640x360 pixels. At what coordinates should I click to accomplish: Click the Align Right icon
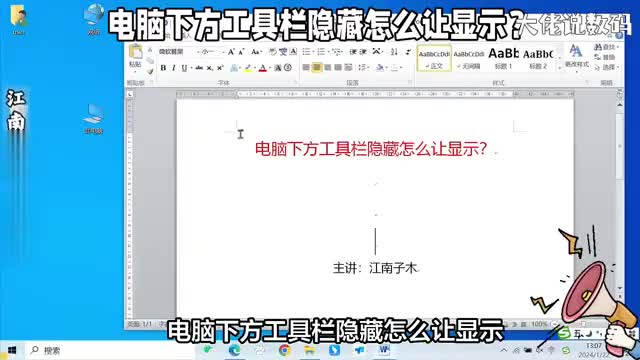tap(327, 68)
